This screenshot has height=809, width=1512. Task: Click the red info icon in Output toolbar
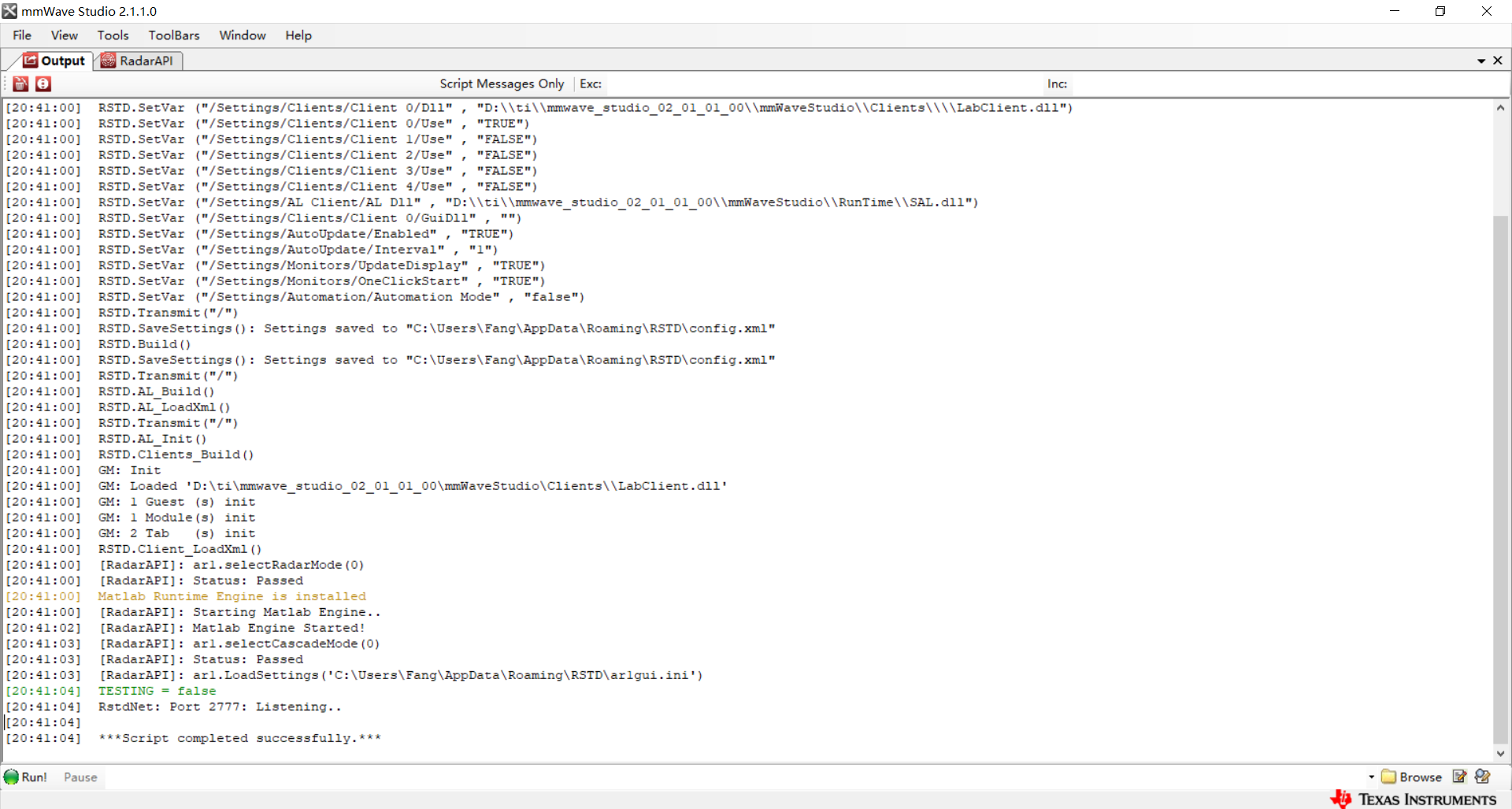(43, 83)
